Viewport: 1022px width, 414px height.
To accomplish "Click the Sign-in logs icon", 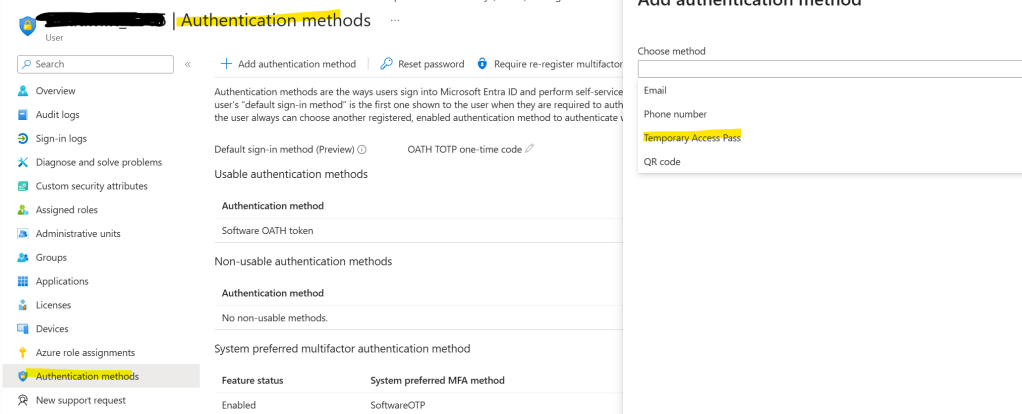I will pyautogui.click(x=23, y=138).
